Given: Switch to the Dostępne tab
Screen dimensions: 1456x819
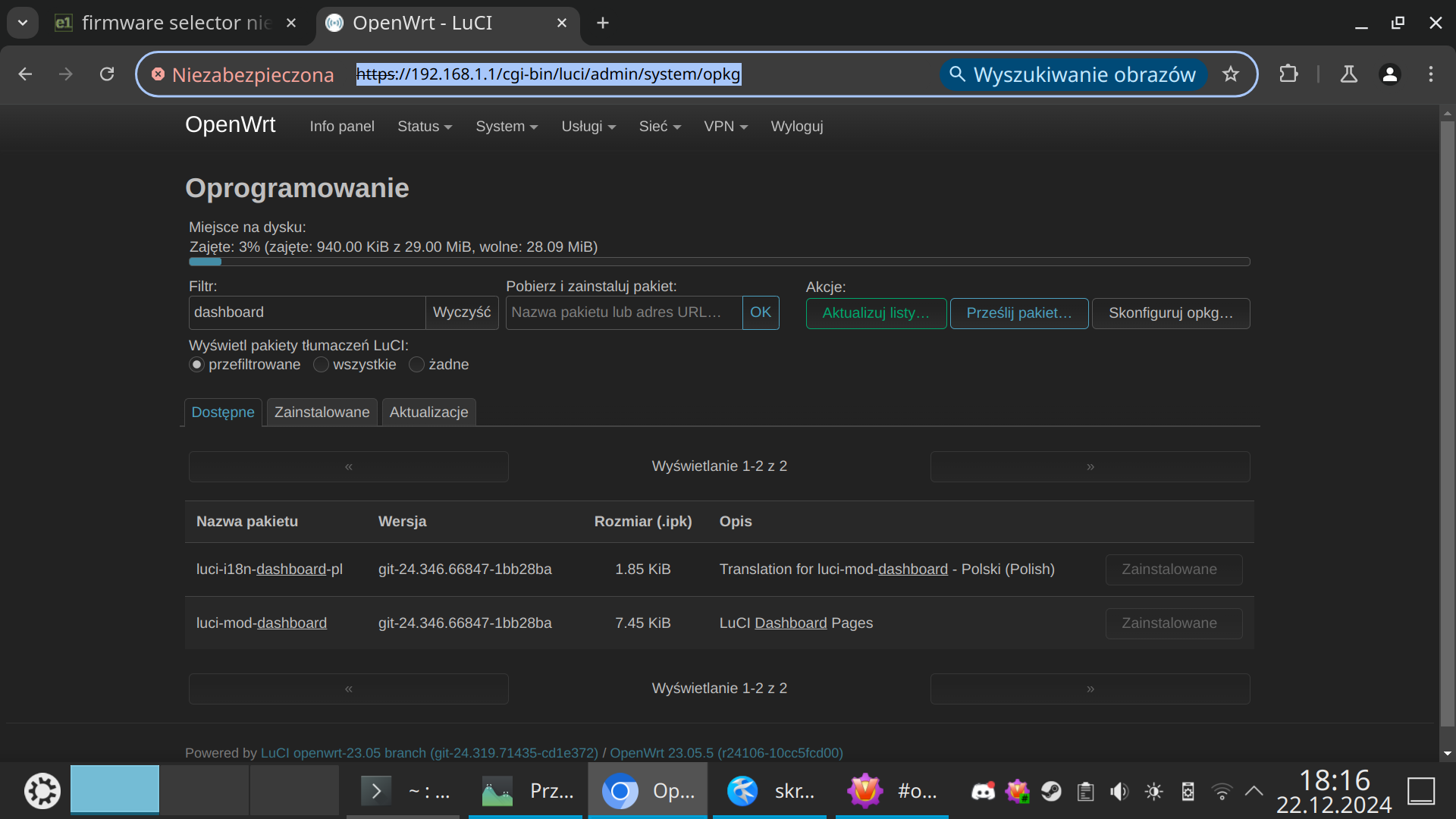Looking at the screenshot, I should pyautogui.click(x=223, y=413).
